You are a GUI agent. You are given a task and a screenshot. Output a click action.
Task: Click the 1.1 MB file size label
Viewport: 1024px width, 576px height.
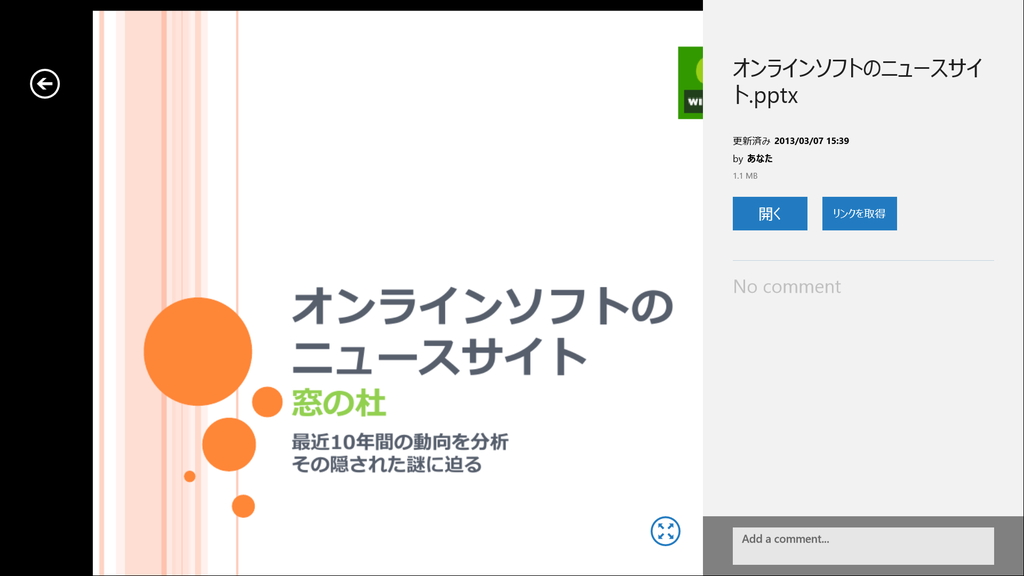[x=745, y=174]
